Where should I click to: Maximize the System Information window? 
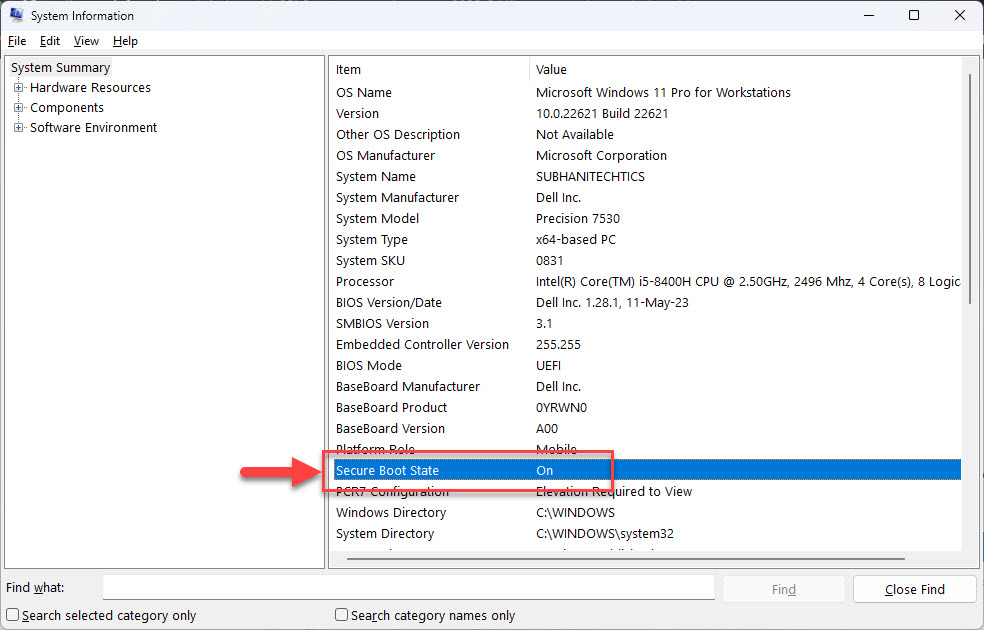click(914, 15)
